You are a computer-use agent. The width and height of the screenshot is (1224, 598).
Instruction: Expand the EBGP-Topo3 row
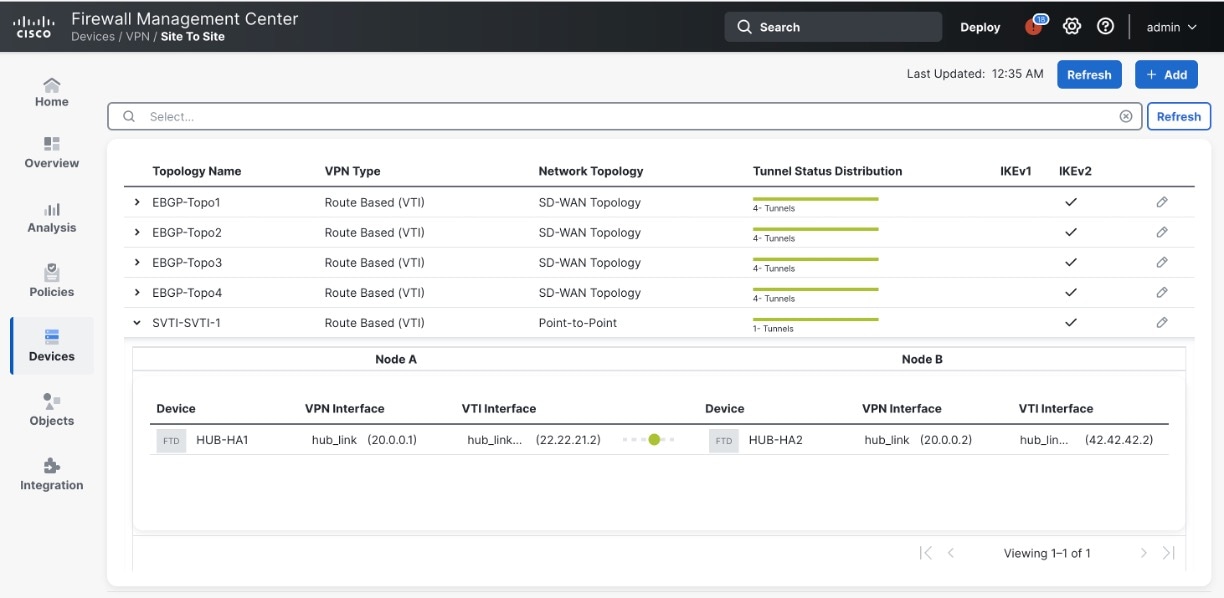coord(137,262)
